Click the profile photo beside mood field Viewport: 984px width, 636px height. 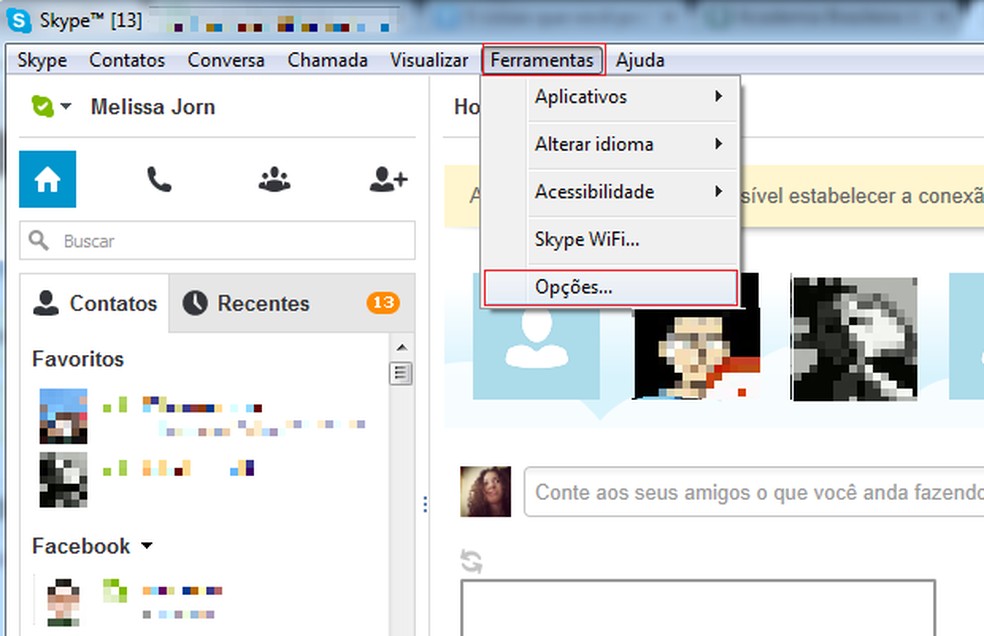pos(486,492)
